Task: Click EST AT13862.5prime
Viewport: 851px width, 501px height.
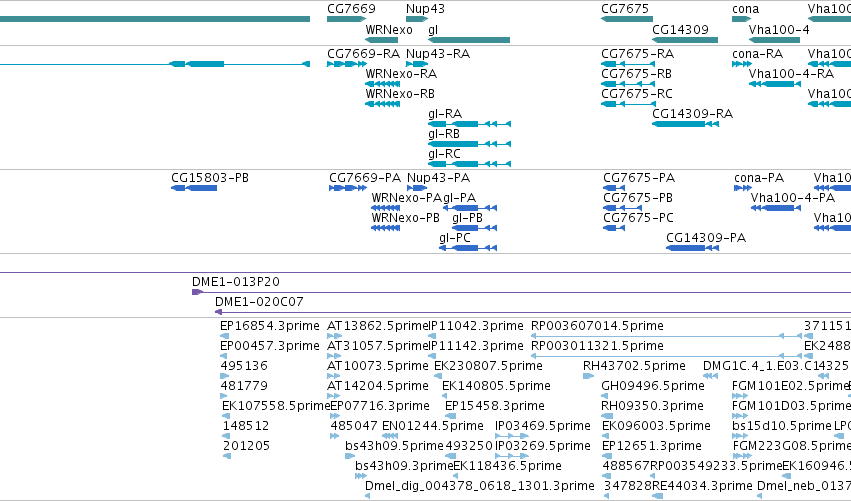Action: click(x=378, y=326)
